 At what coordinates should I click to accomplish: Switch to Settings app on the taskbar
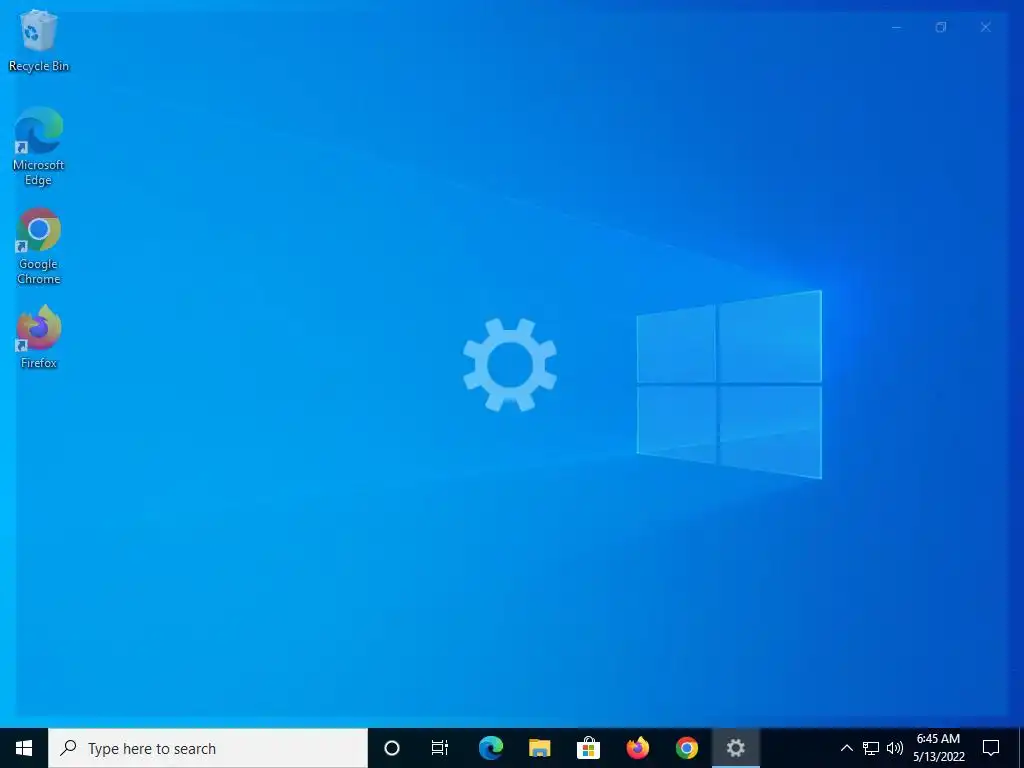click(x=735, y=748)
